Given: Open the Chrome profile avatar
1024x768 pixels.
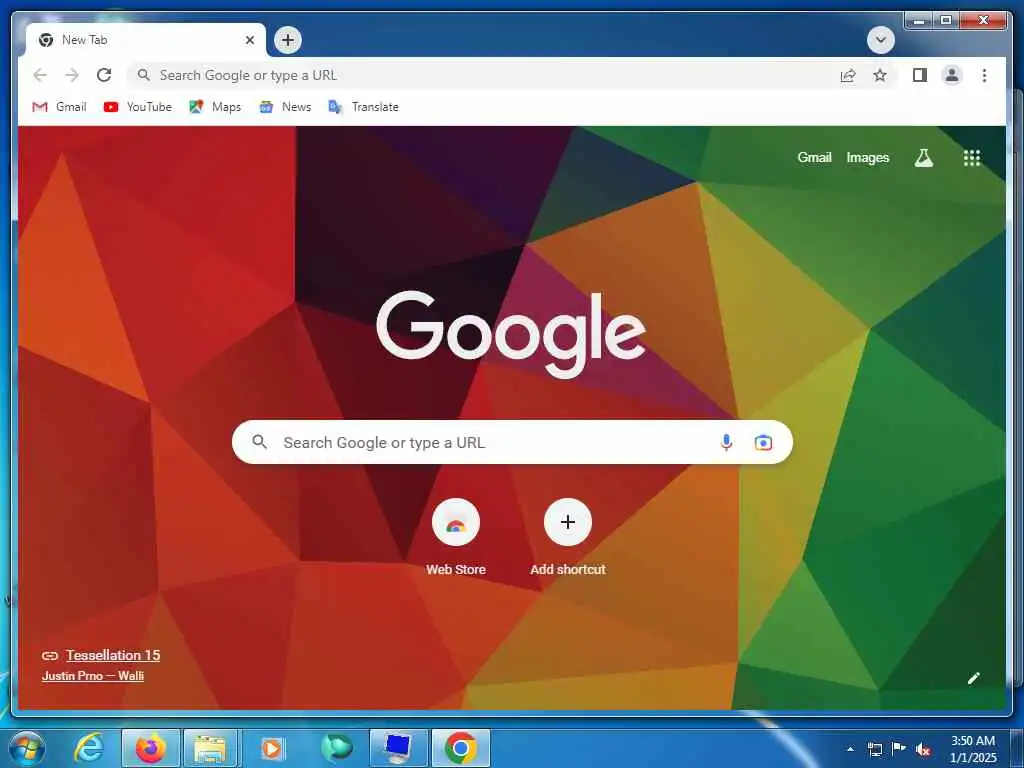Looking at the screenshot, I should (x=952, y=75).
